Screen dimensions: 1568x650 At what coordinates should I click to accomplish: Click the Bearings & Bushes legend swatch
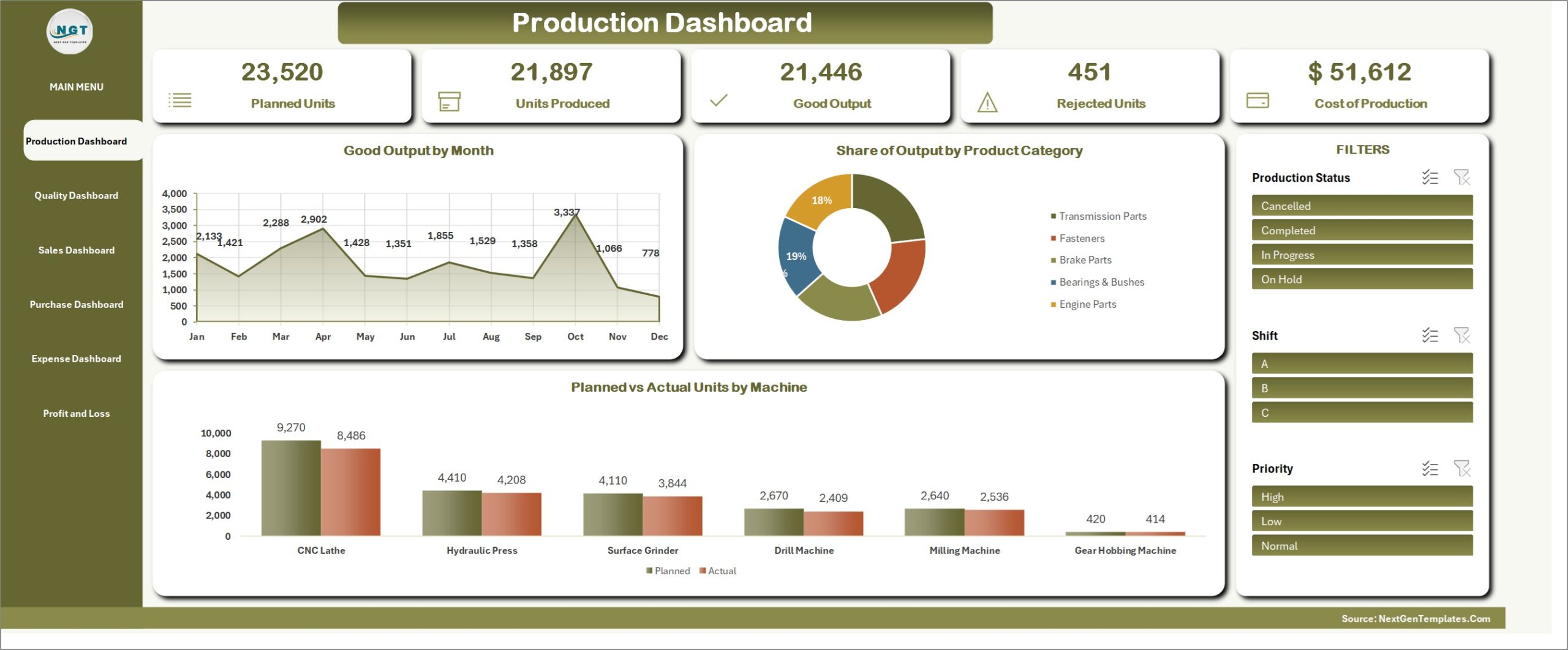coord(1053,282)
